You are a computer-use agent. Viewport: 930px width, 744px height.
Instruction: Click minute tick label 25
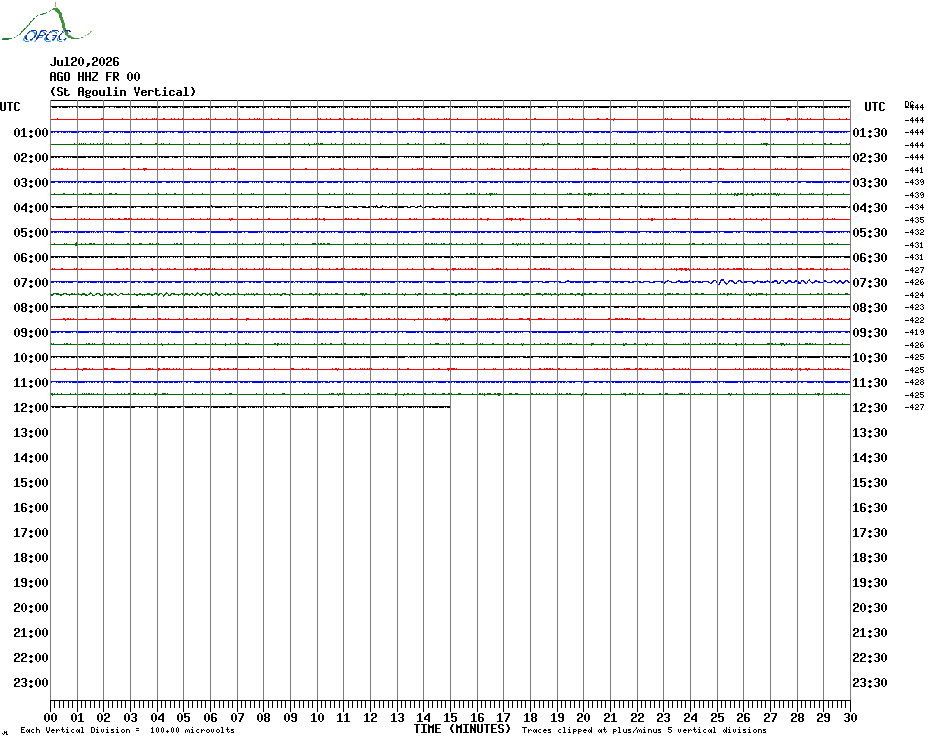tap(717, 718)
